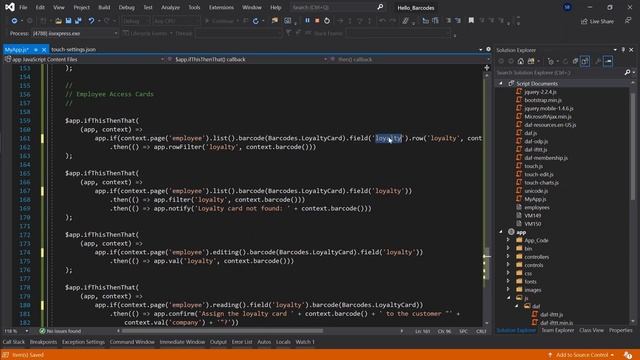This screenshot has height=360, width=640.
Task: Click the Bookmark toolbar icon
Action: coord(471,20)
